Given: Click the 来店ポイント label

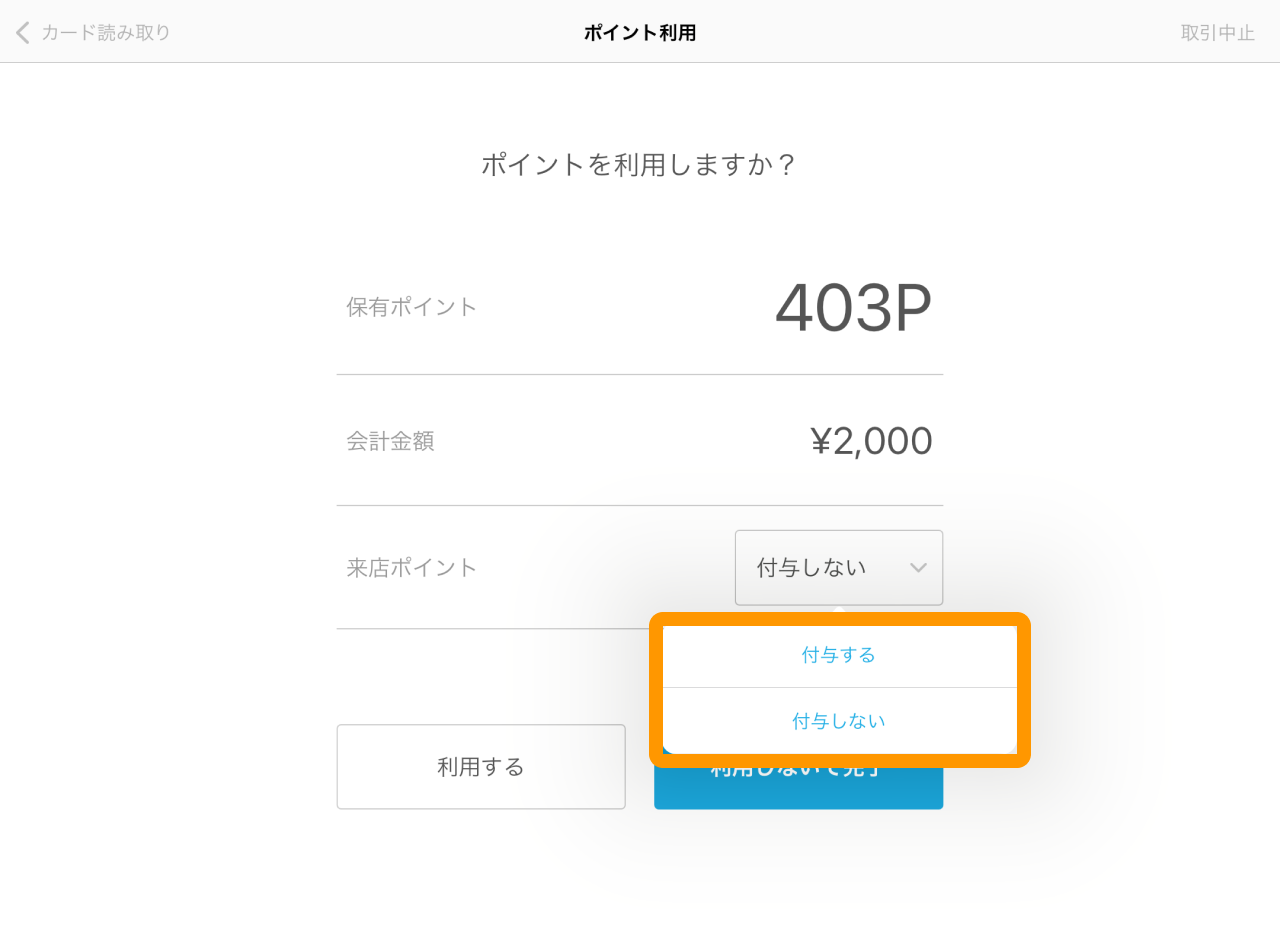Looking at the screenshot, I should 412,568.
